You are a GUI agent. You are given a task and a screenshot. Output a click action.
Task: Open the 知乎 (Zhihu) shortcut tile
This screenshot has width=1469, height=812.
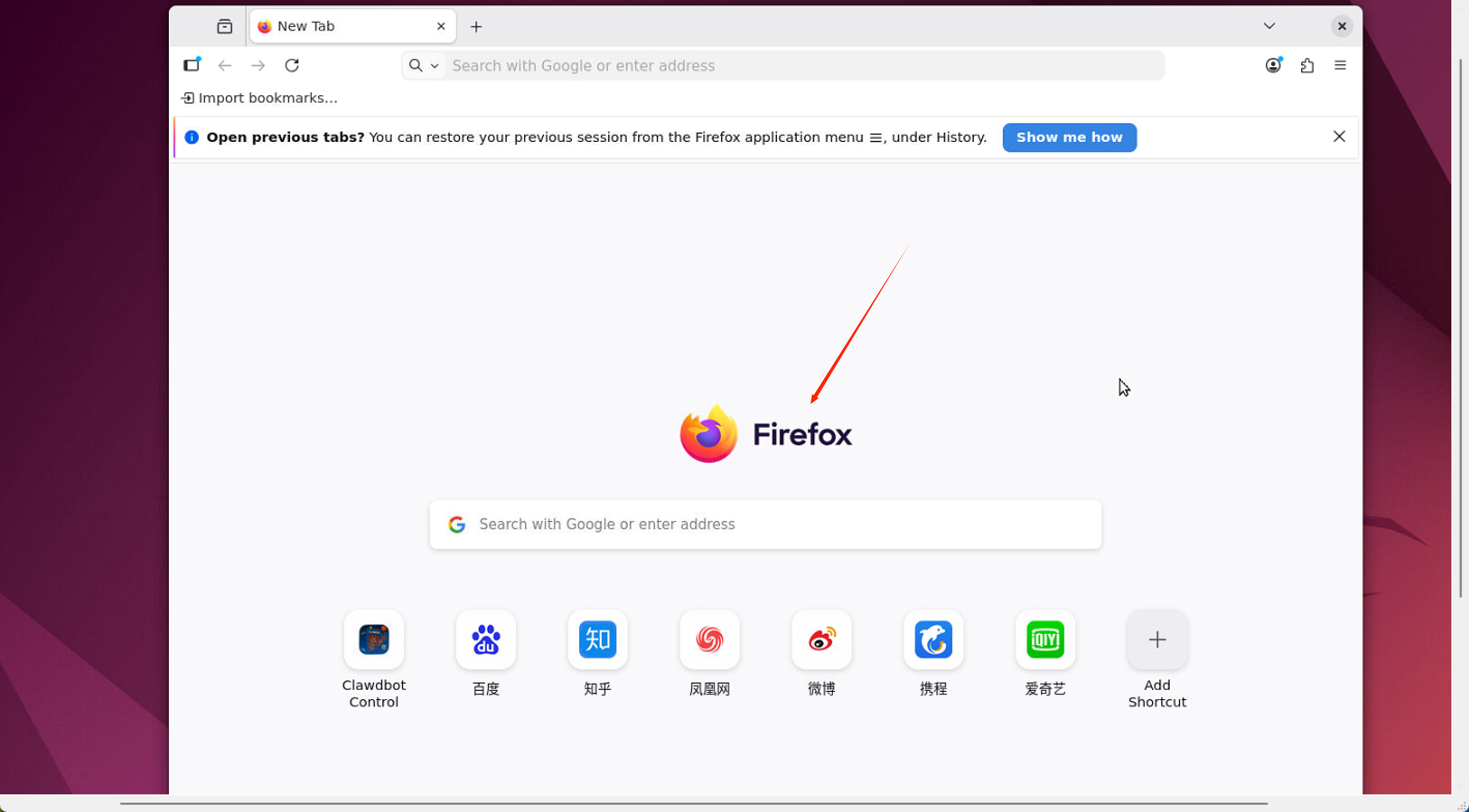597,639
